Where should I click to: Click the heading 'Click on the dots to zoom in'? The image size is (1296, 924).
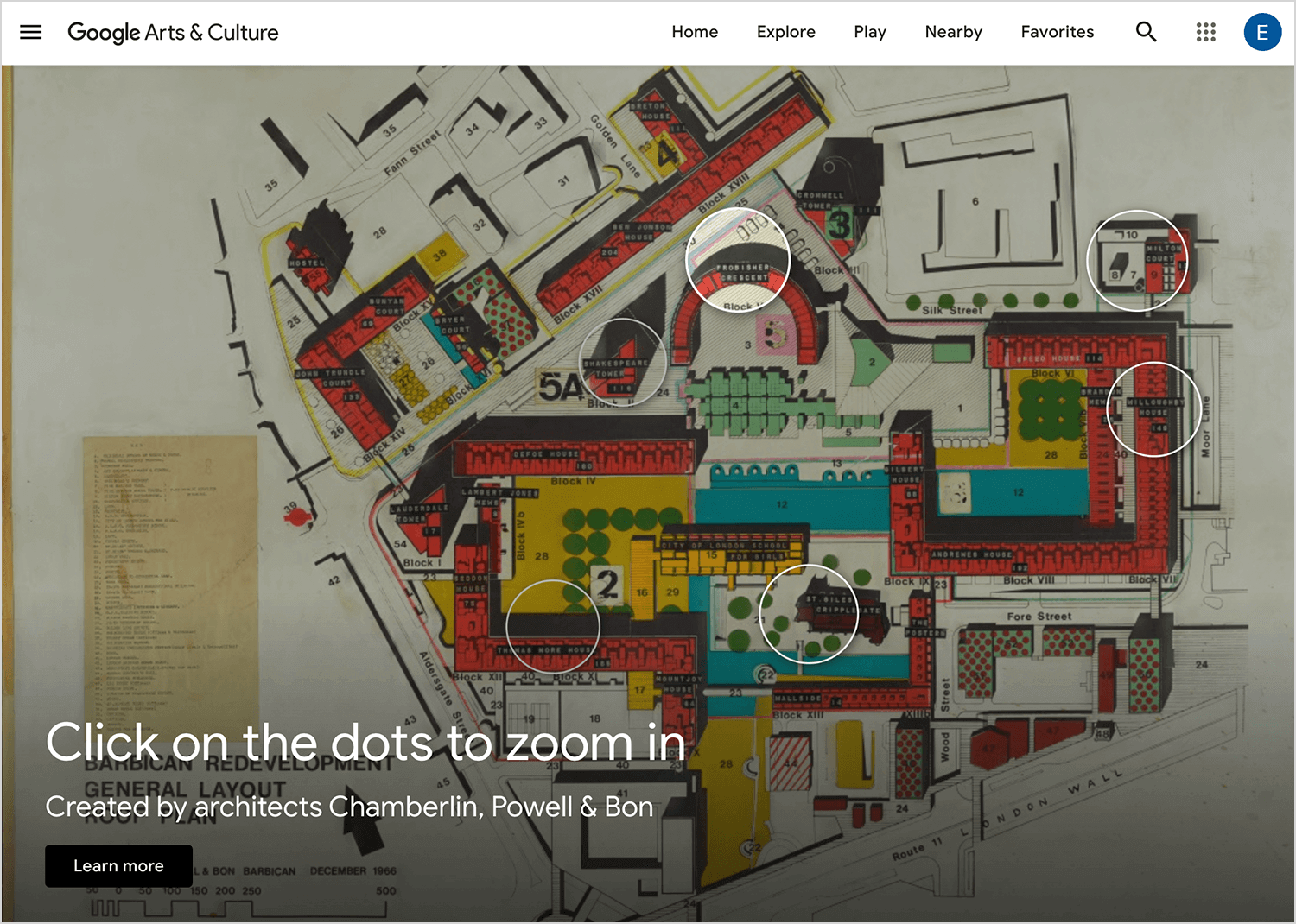(365, 742)
